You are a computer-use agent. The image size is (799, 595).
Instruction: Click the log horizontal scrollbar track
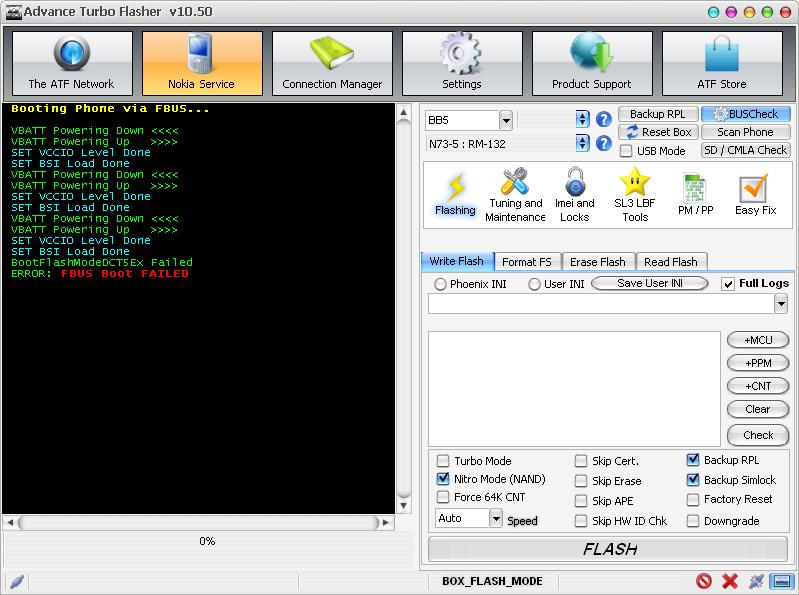point(199,522)
